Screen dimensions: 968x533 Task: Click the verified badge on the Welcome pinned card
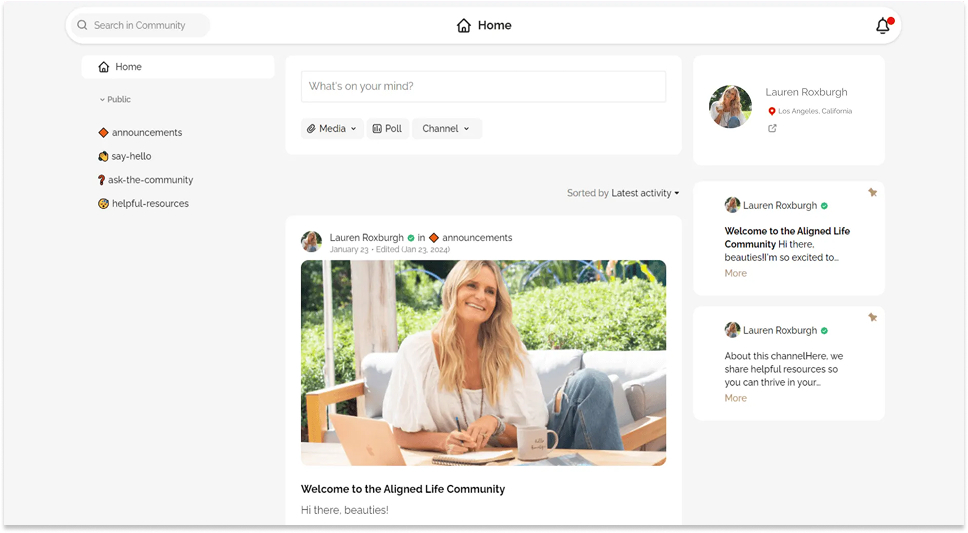pyautogui.click(x=824, y=206)
